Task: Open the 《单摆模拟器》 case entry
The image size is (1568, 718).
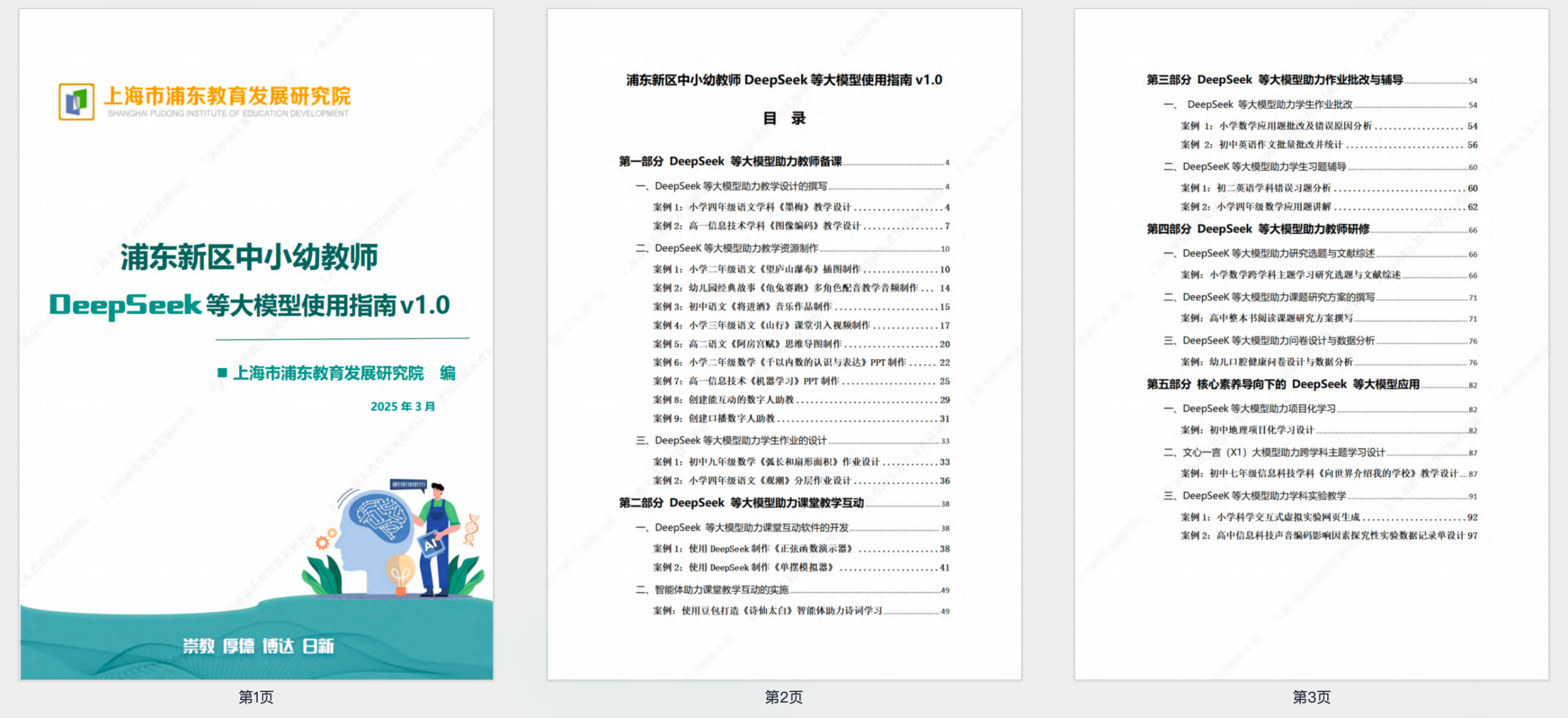Action: [801, 568]
